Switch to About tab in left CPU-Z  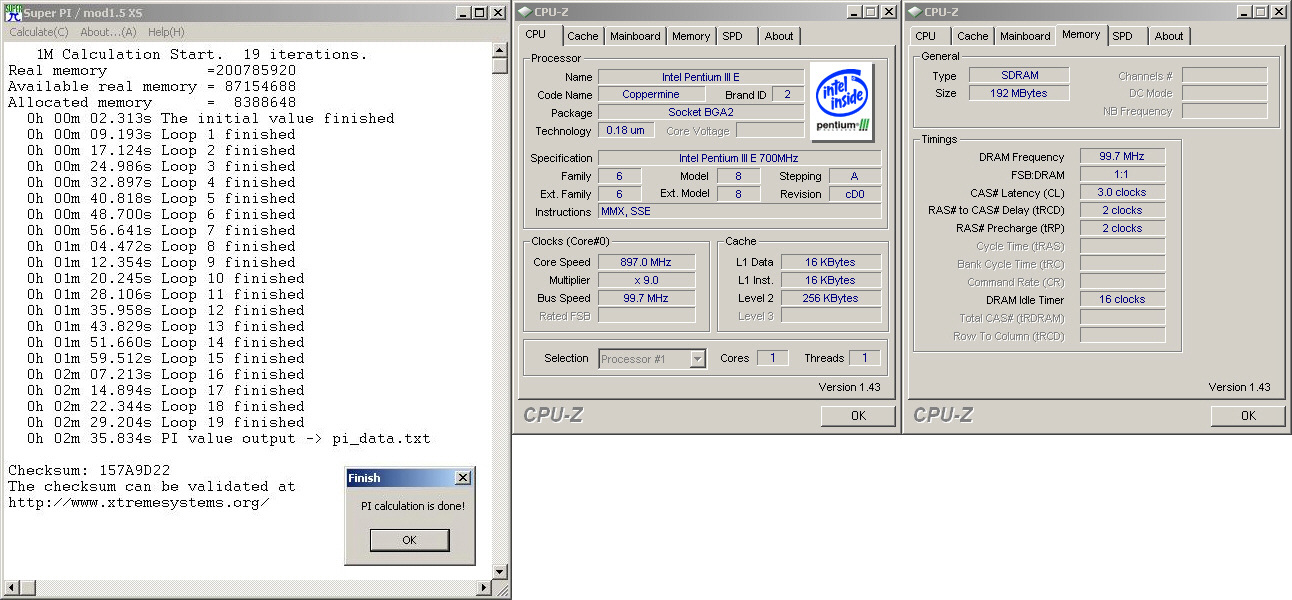779,36
